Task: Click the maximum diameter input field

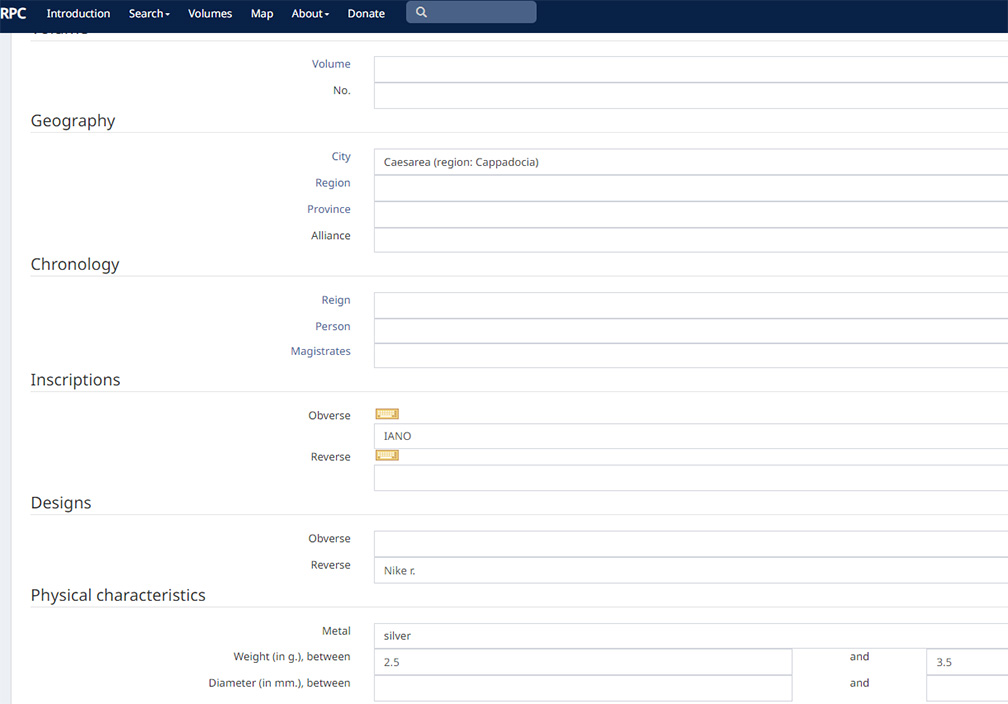Action: coord(967,688)
